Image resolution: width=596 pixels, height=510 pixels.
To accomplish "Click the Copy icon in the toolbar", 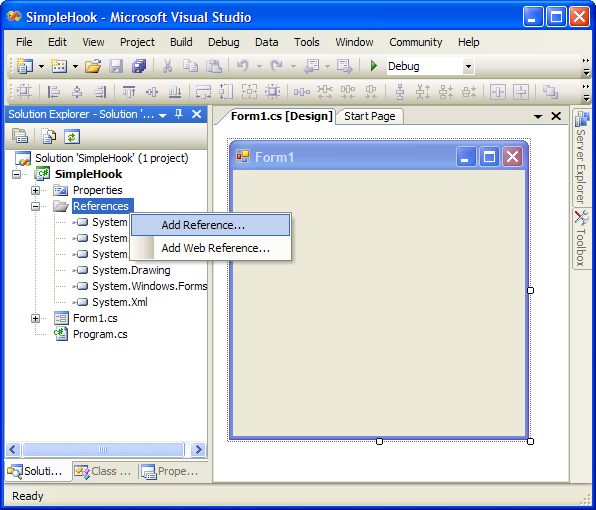I will (x=190, y=66).
